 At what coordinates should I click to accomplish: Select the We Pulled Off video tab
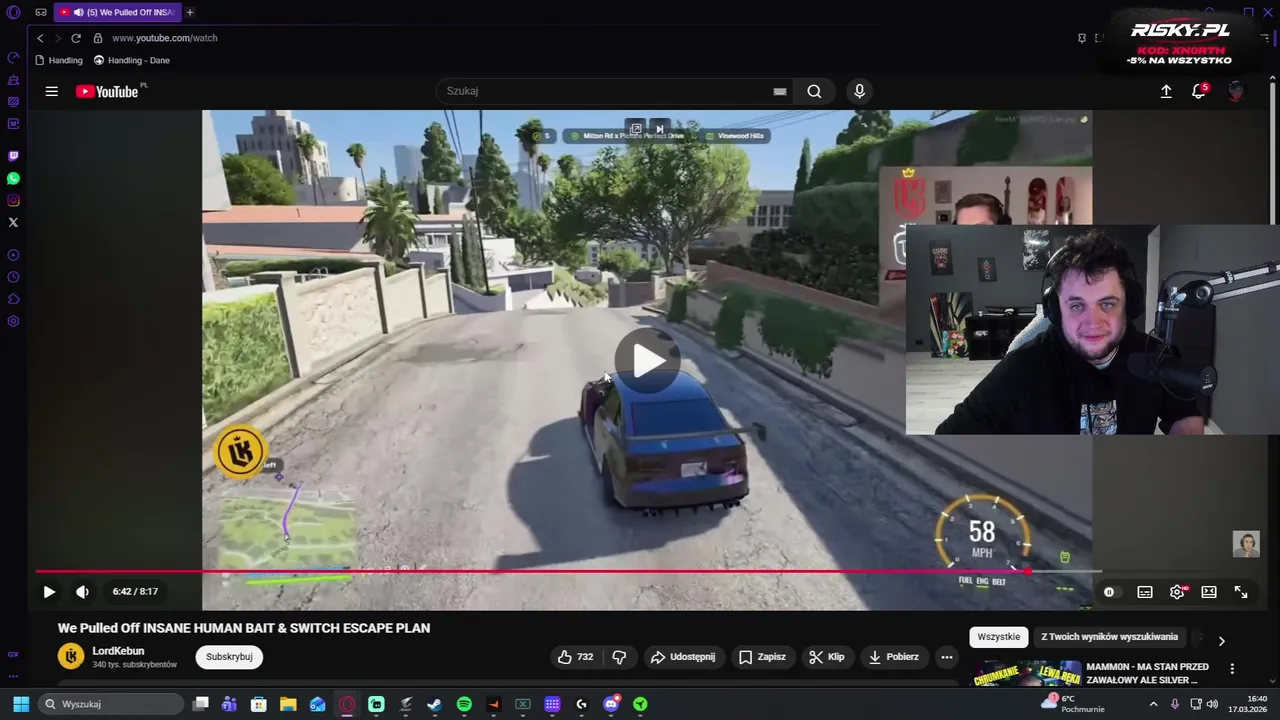click(117, 12)
